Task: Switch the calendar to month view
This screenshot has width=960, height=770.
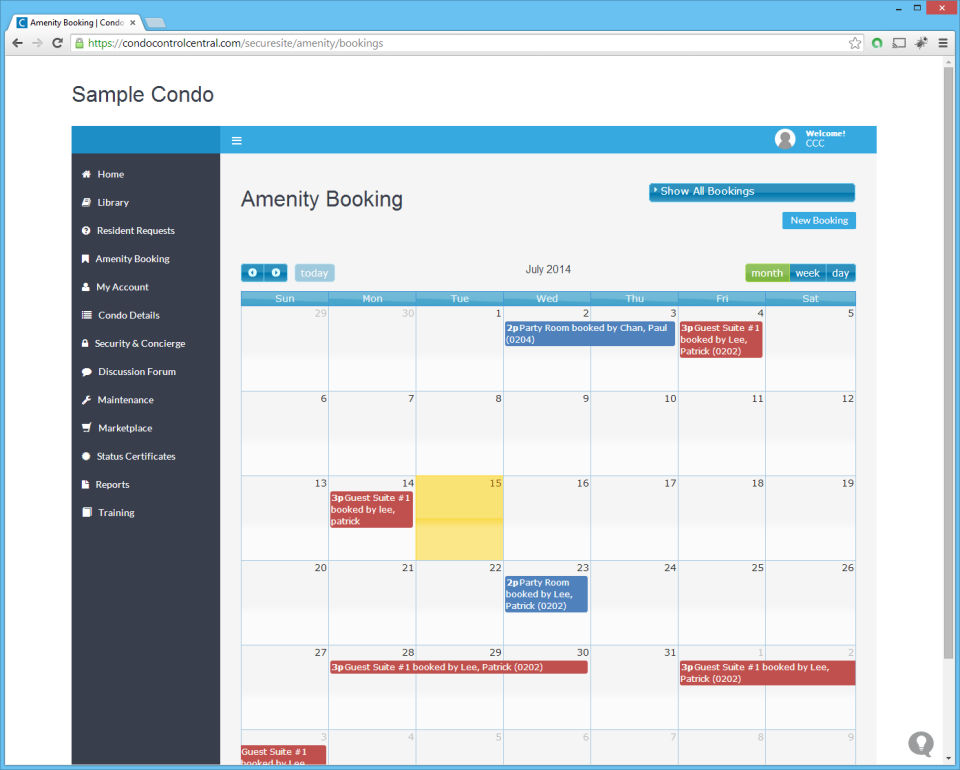Action: tap(767, 273)
